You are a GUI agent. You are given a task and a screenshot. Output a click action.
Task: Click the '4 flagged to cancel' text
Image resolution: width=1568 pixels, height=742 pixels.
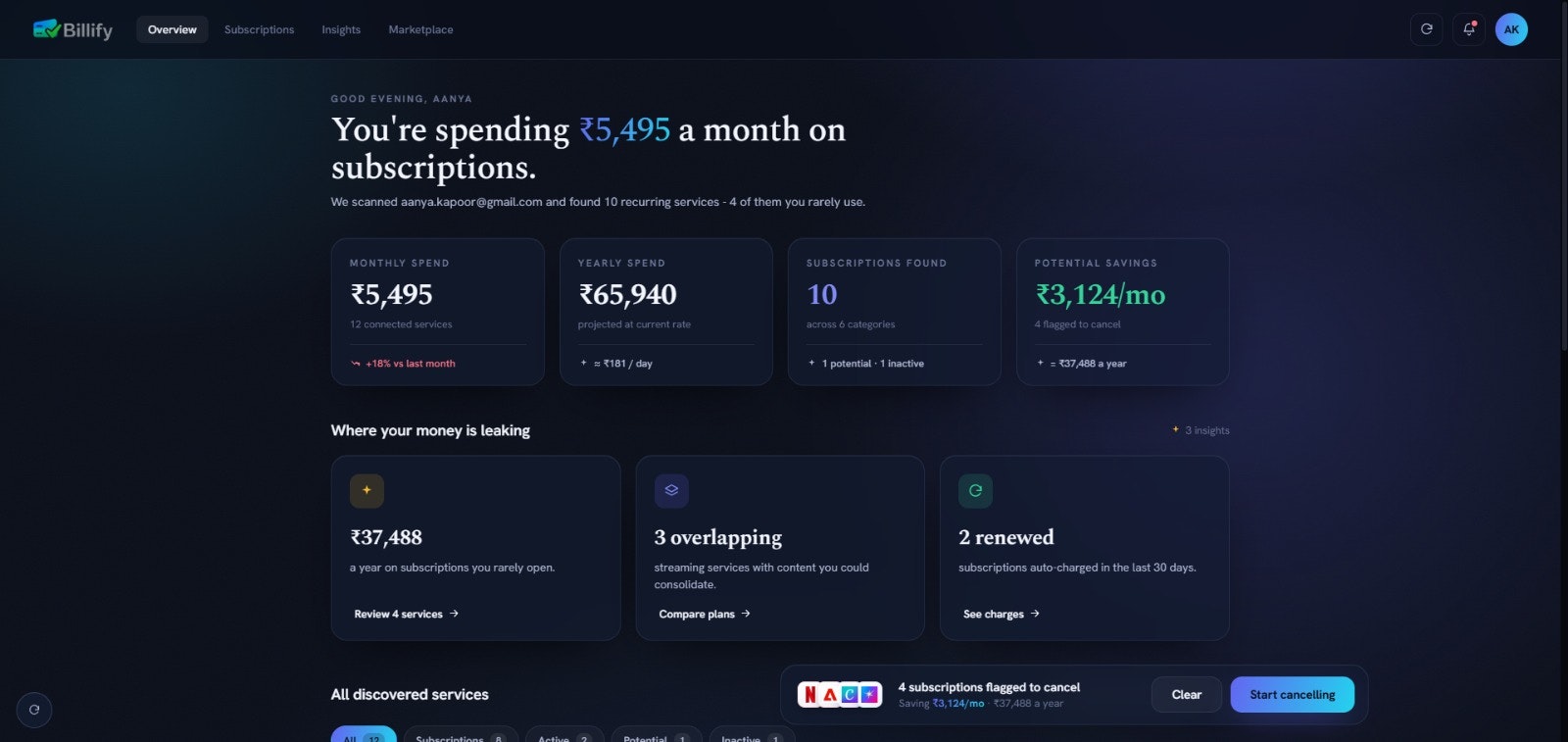pyautogui.click(x=1077, y=324)
